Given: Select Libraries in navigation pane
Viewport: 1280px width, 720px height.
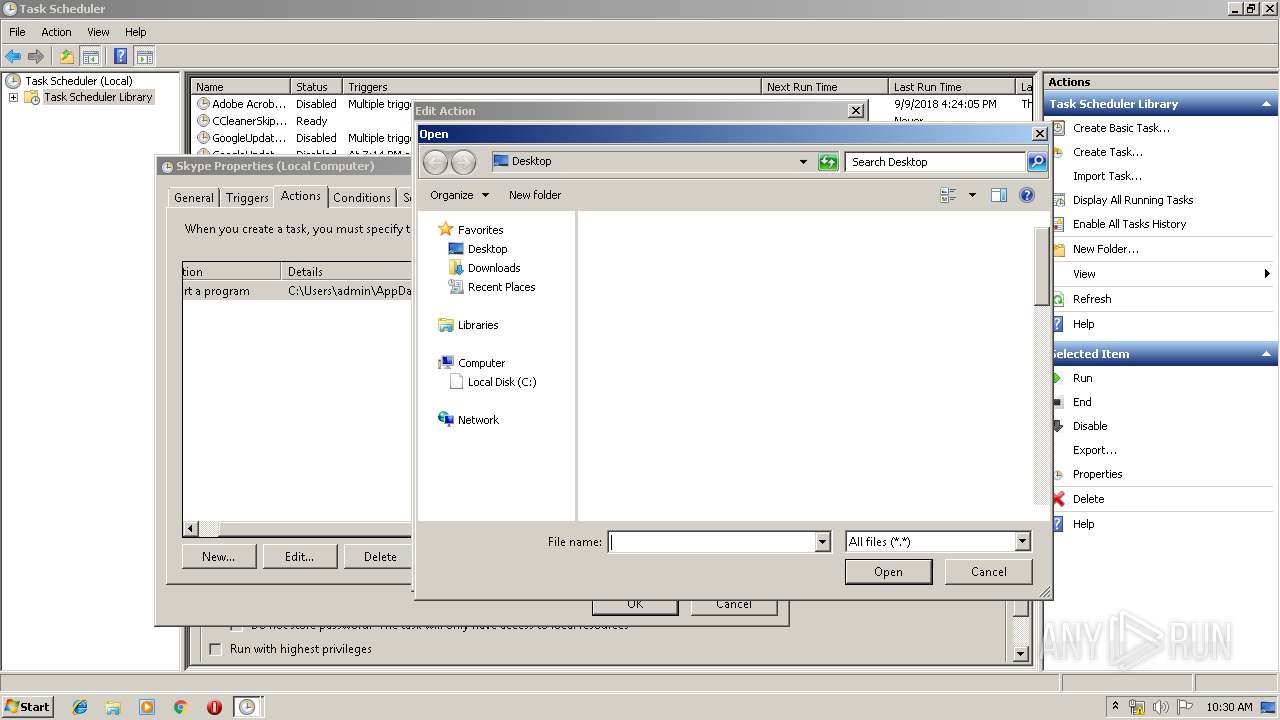Looking at the screenshot, I should (478, 325).
